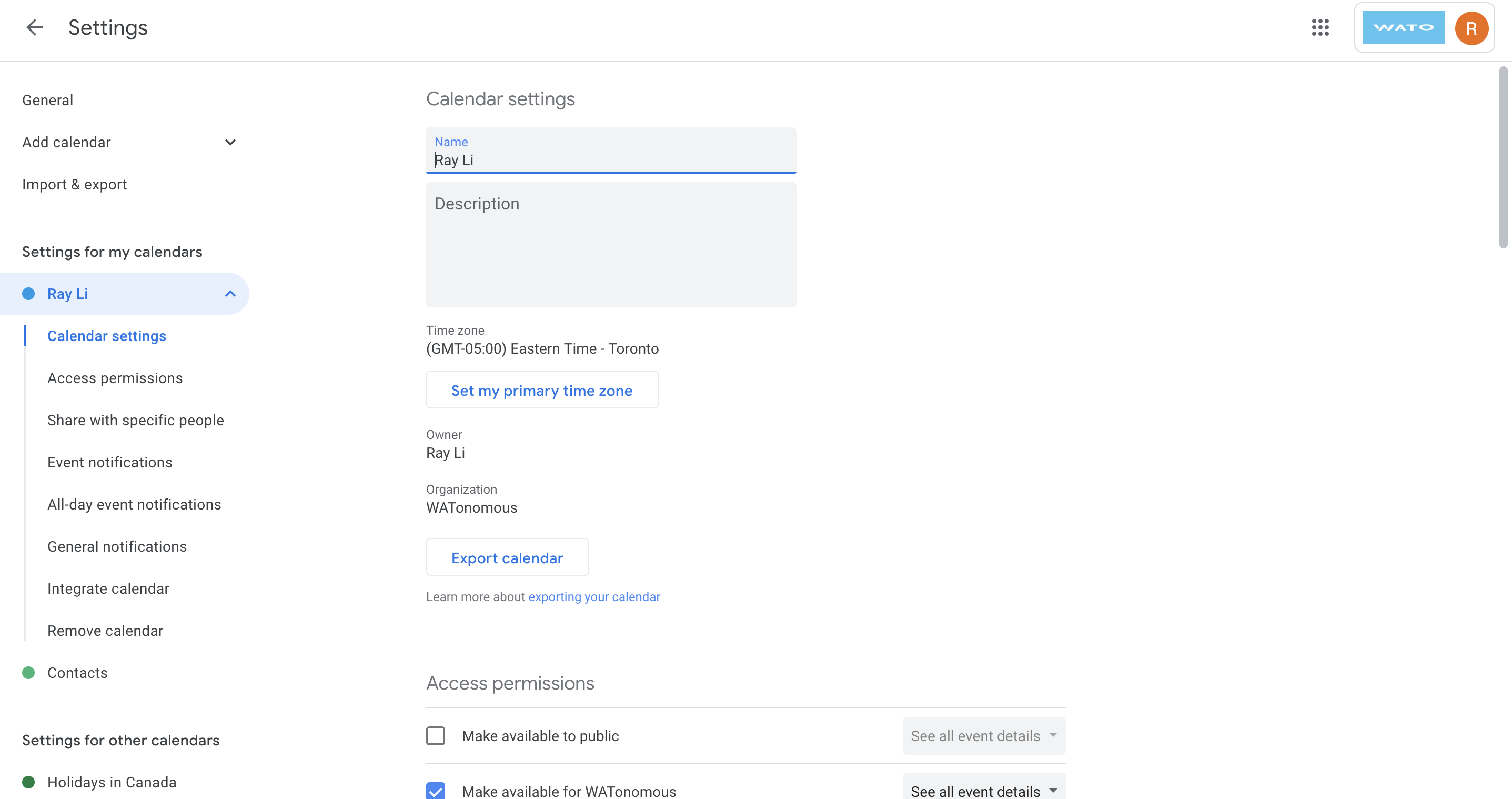The height and width of the screenshot is (799, 1512).
Task: Go to Integrate calendar
Action: click(x=108, y=589)
